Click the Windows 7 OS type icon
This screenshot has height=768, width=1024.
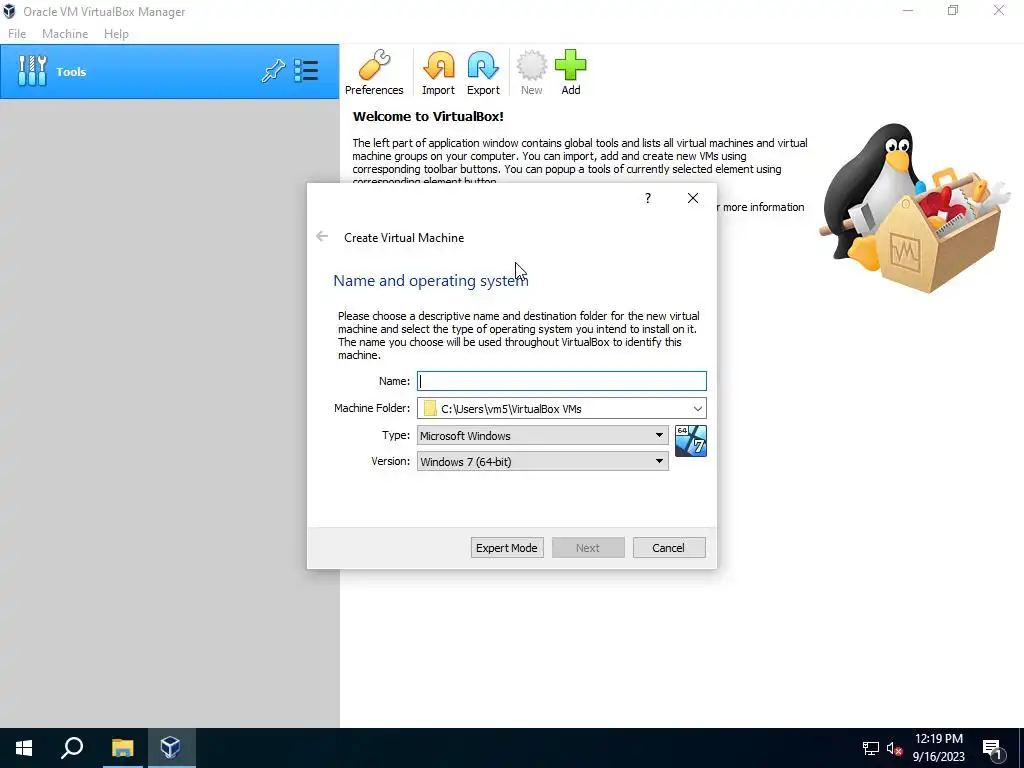pos(691,441)
